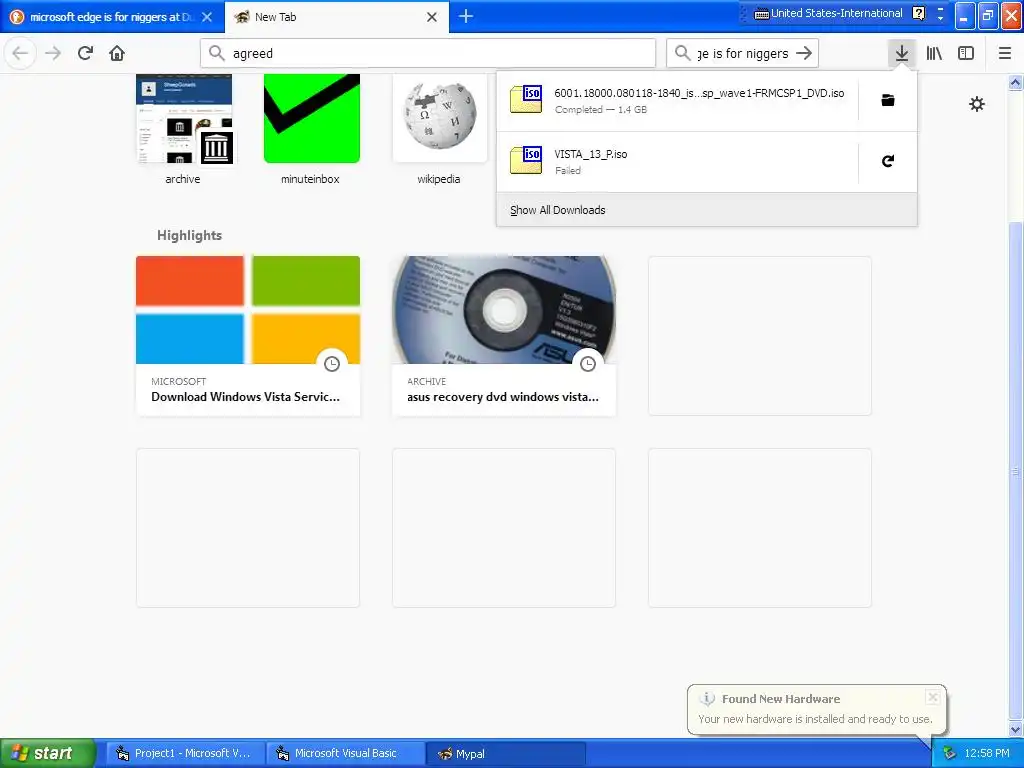Click the go arrow in the search box
Image resolution: width=1024 pixels, height=768 pixels.
pos(804,54)
